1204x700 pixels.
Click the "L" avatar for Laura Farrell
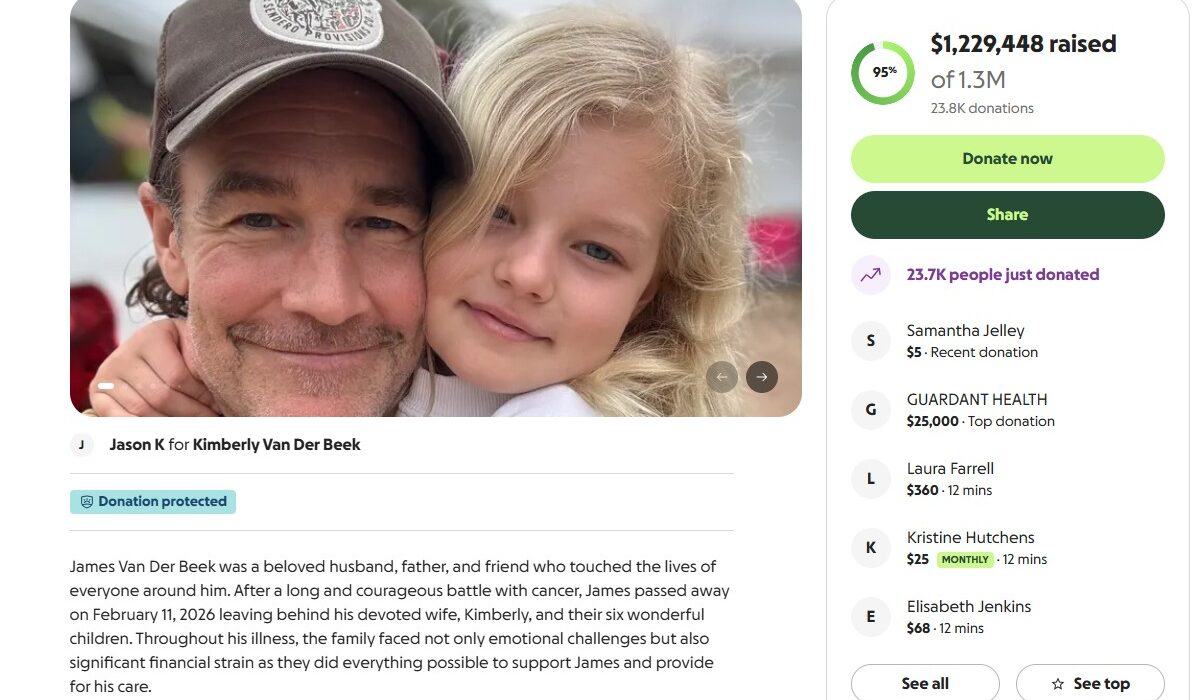pyautogui.click(x=870, y=479)
